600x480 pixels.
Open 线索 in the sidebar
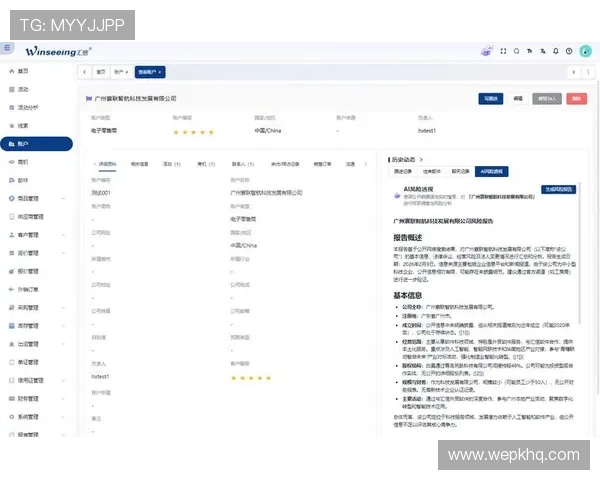tap(23, 126)
